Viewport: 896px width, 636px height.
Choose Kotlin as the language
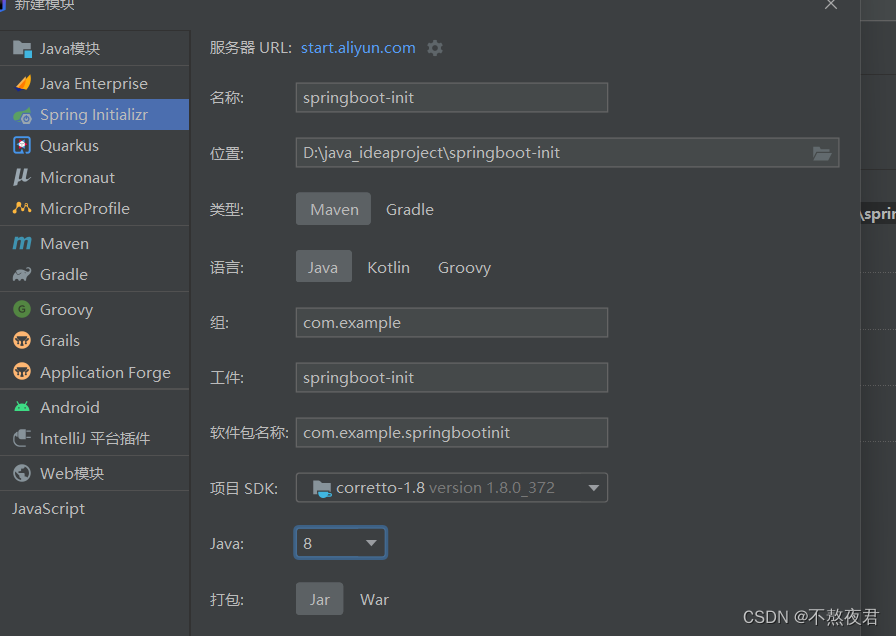pos(389,267)
